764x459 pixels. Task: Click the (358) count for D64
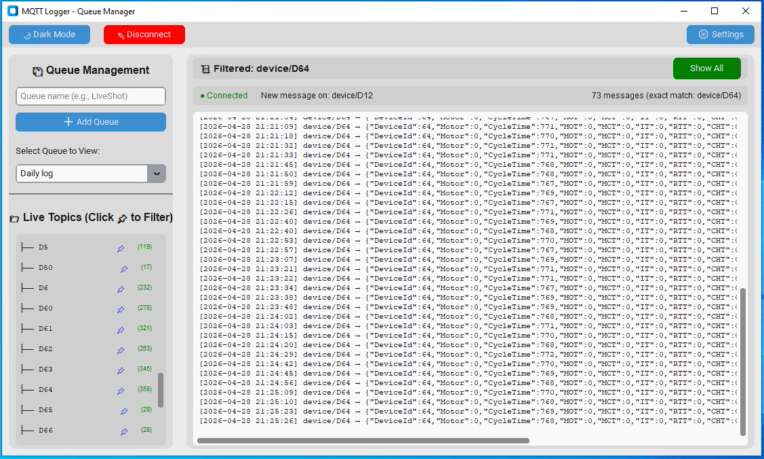tap(145, 389)
